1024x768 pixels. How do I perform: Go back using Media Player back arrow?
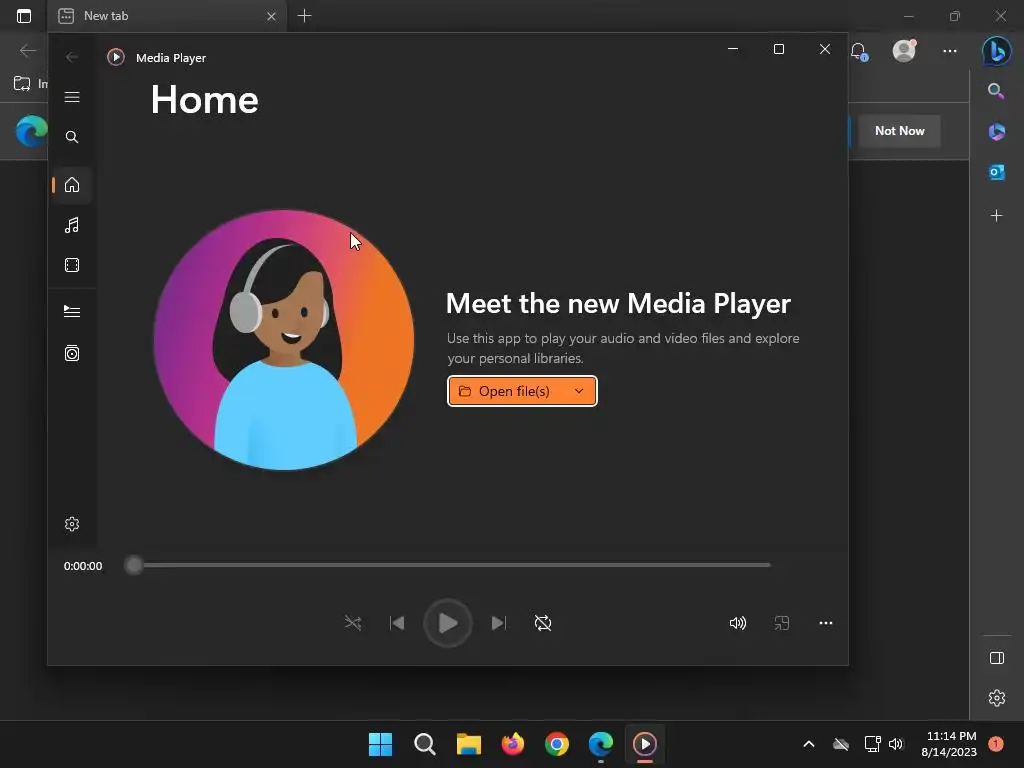click(x=72, y=57)
